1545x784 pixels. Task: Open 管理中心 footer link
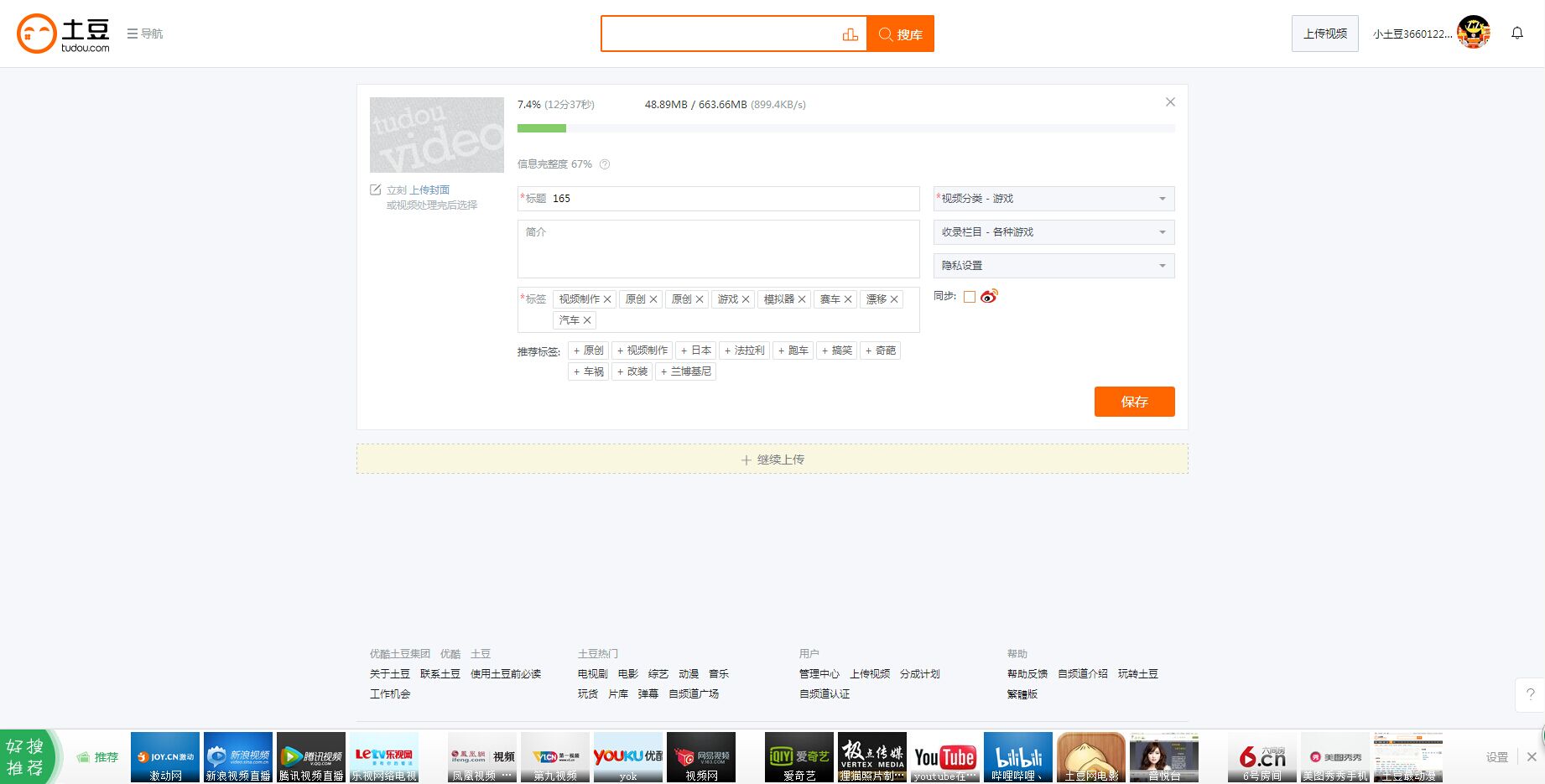819,674
